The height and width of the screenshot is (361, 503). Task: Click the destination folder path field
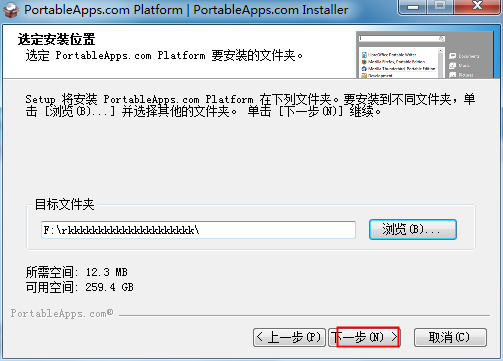click(x=198, y=230)
